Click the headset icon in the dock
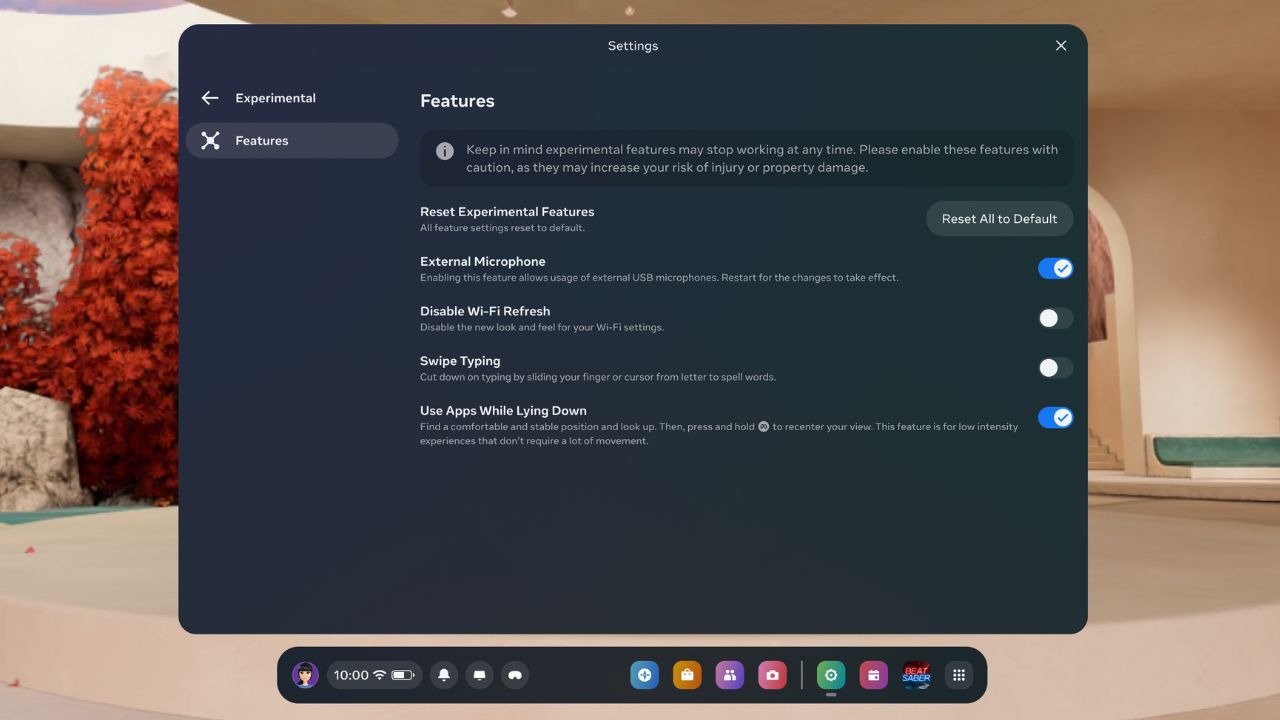The width and height of the screenshot is (1280, 720). 515,675
